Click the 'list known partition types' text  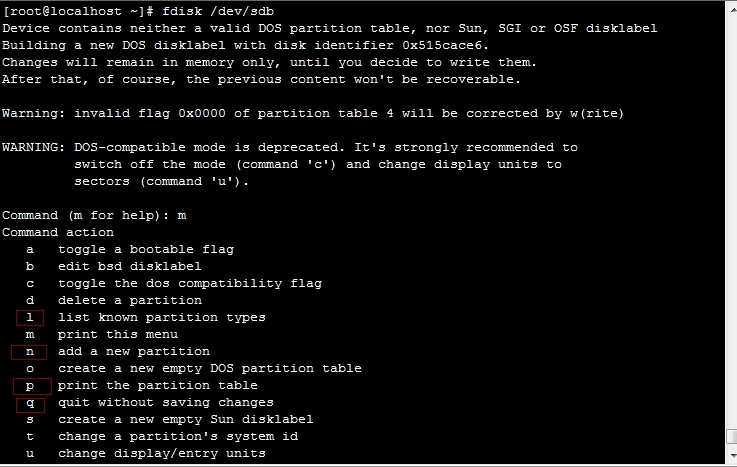point(162,318)
